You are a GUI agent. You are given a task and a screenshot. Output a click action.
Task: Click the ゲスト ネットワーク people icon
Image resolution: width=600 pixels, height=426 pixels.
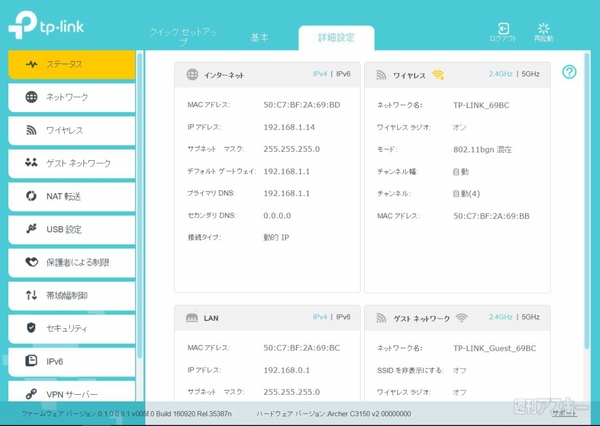click(x=31, y=162)
